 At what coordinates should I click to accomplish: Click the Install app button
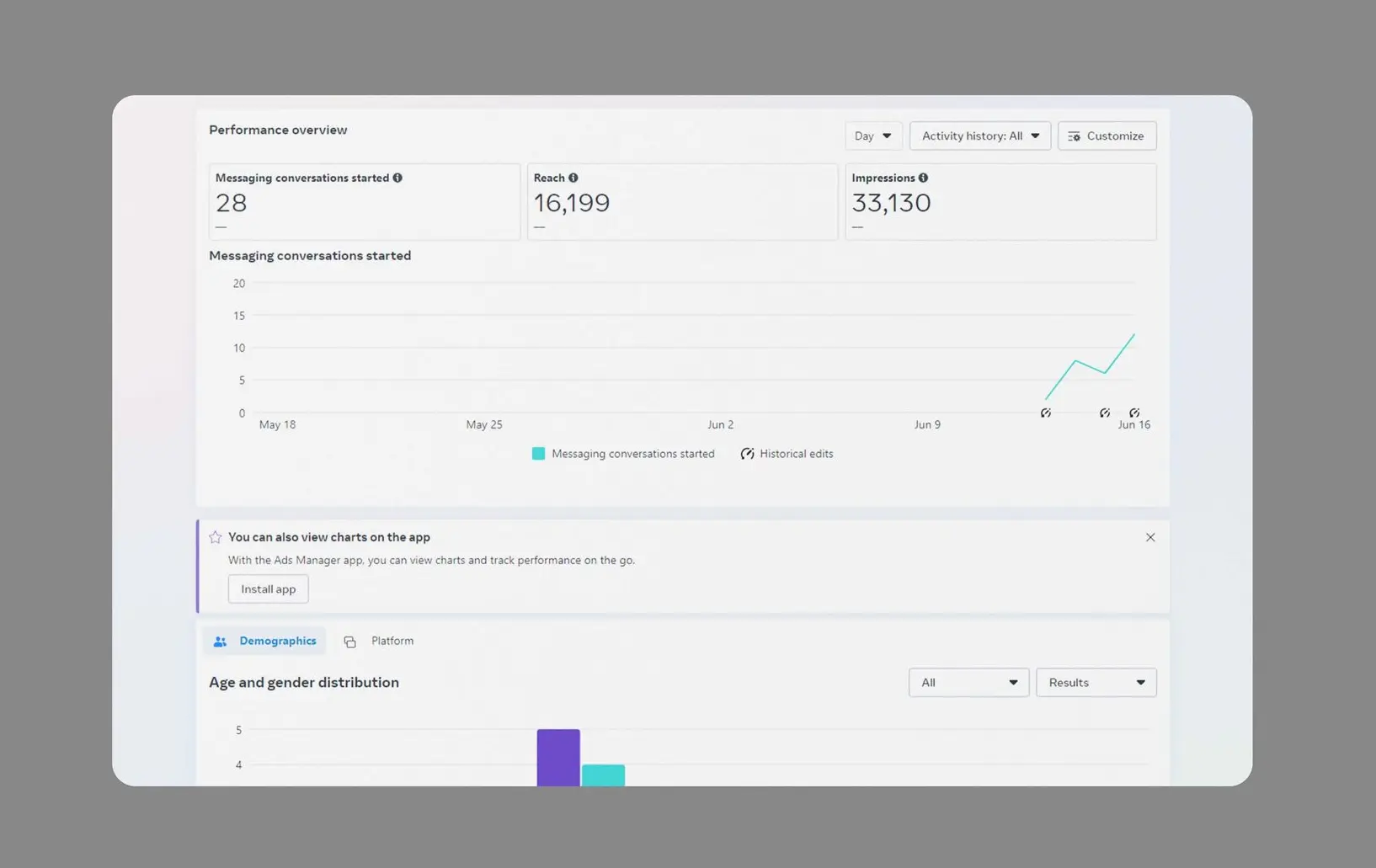268,589
